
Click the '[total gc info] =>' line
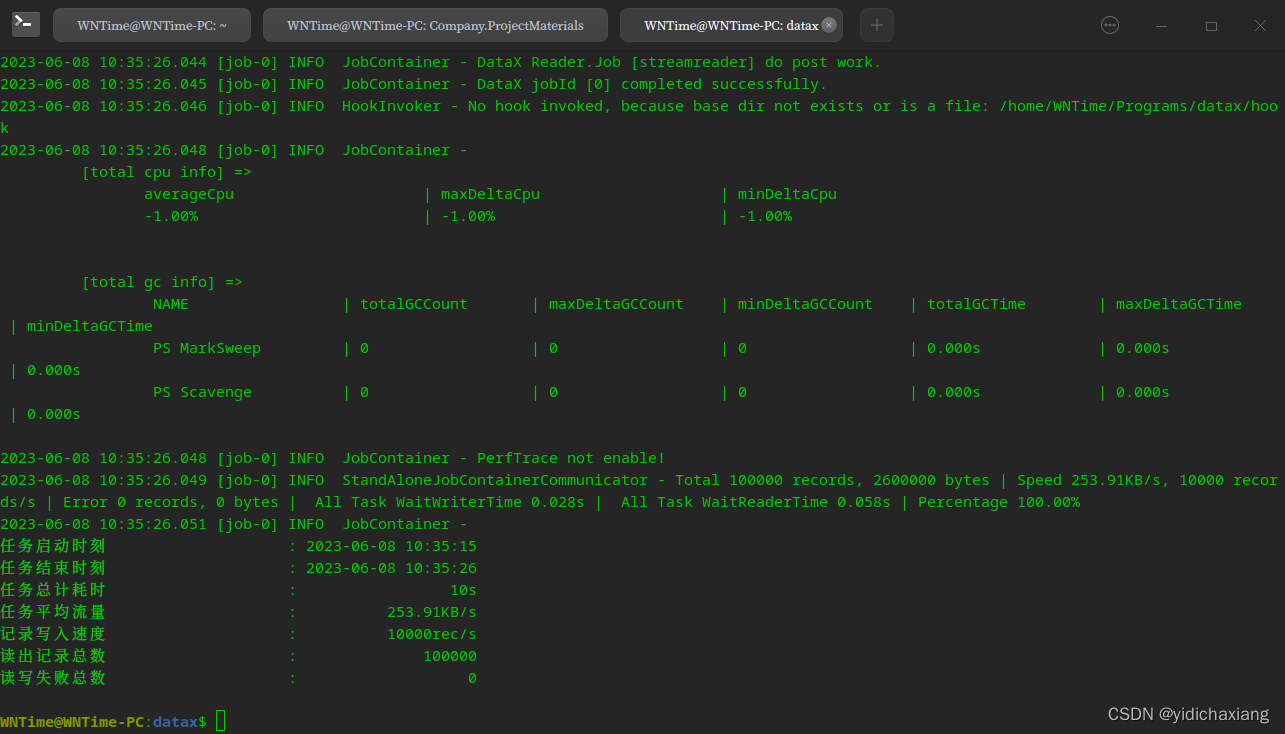pos(162,282)
